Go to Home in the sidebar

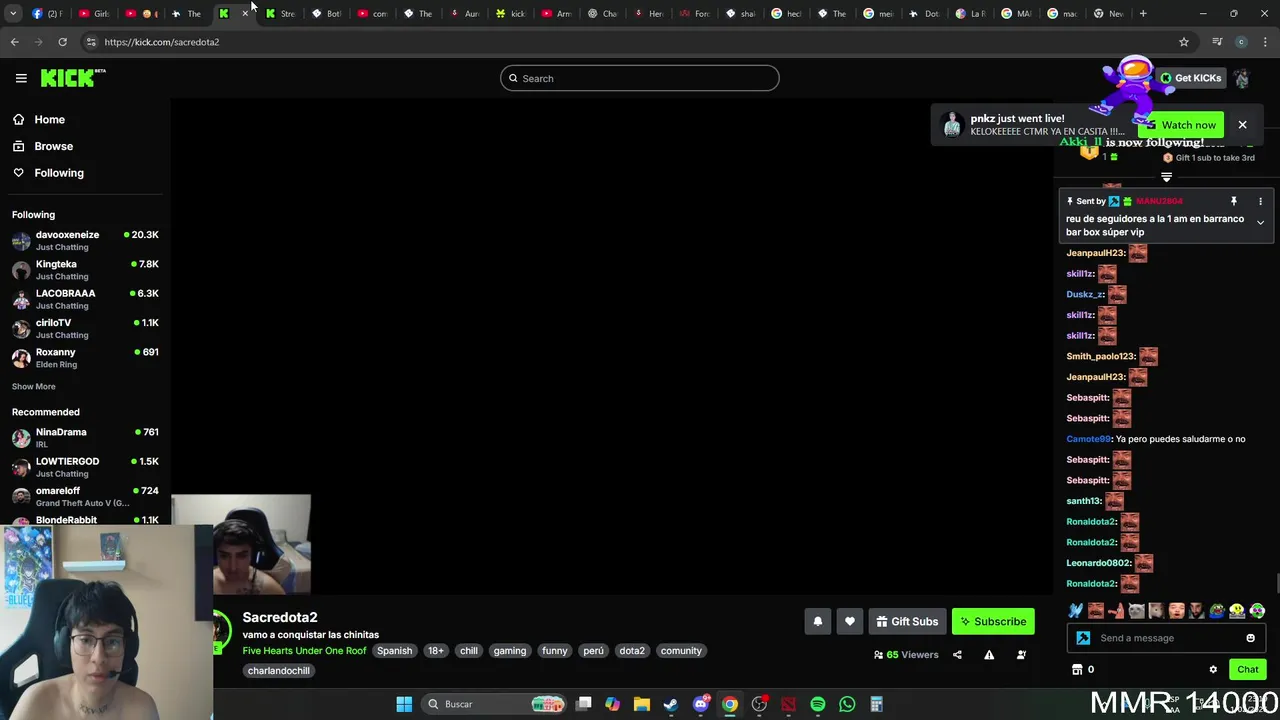(49, 119)
